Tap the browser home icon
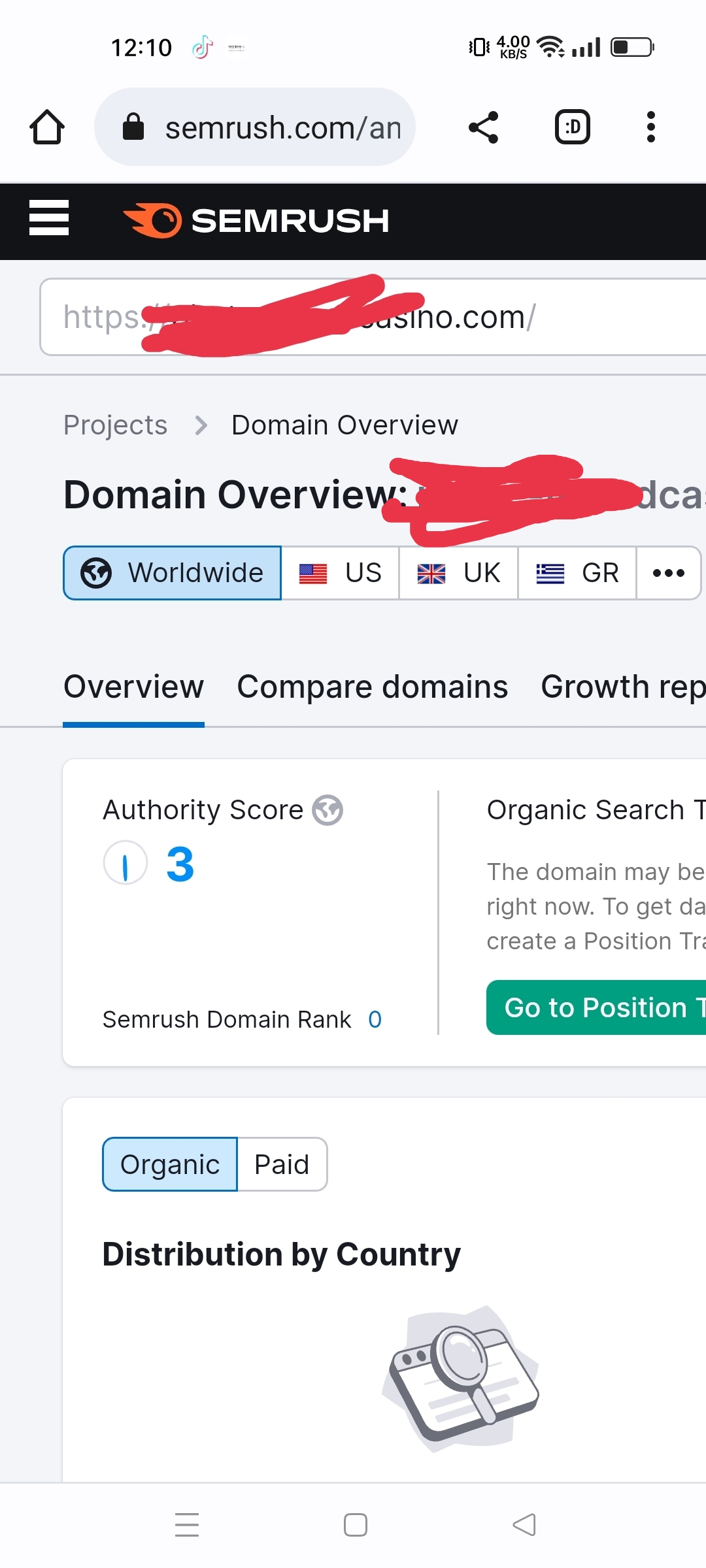This screenshot has width=706, height=1568. (47, 127)
